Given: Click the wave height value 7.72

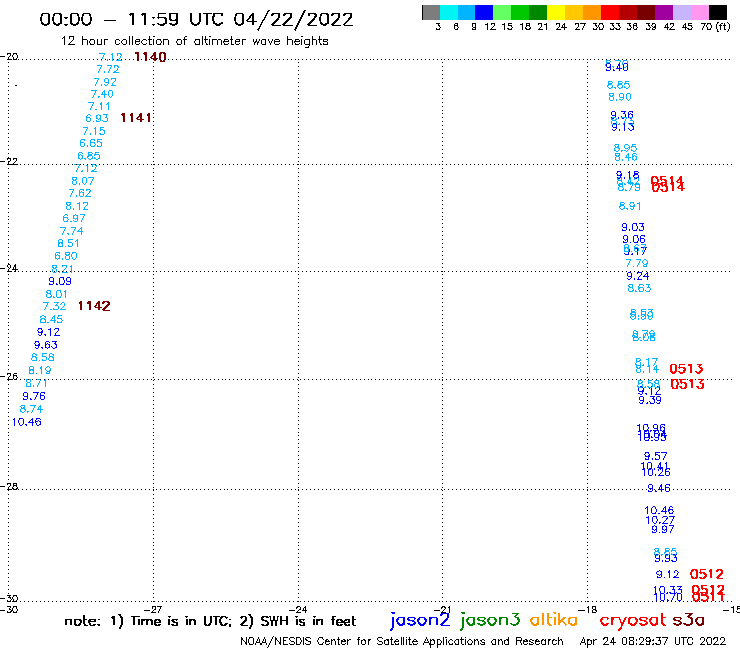Looking at the screenshot, I should 108,69.
